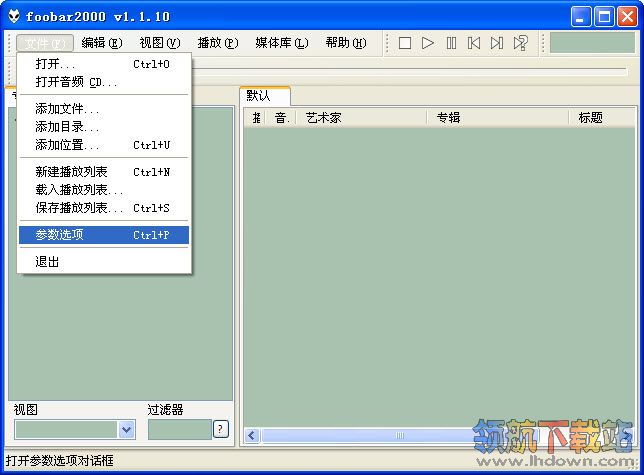Viewport: 644px width, 475px height.
Task: Choose 退出 to exit the program
Action: (x=104, y=262)
